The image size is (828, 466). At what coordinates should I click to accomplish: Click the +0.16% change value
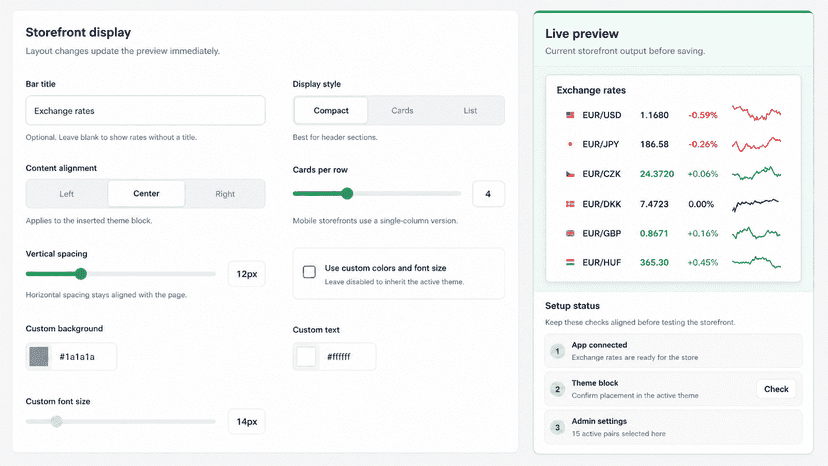702,233
